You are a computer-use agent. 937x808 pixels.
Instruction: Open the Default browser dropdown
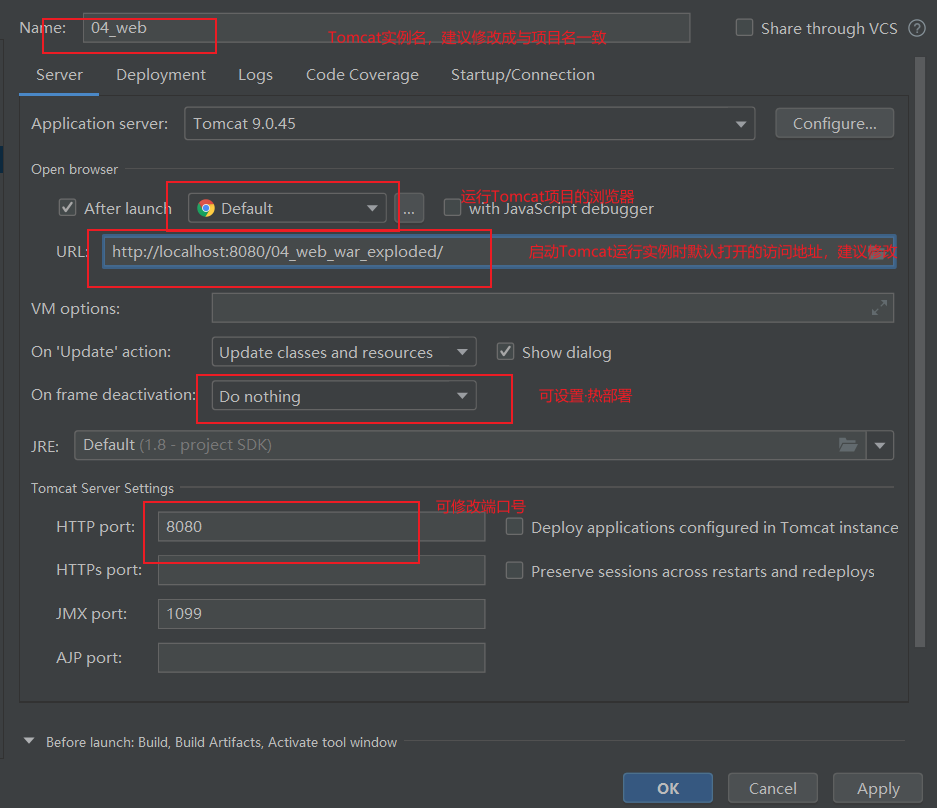[287, 208]
